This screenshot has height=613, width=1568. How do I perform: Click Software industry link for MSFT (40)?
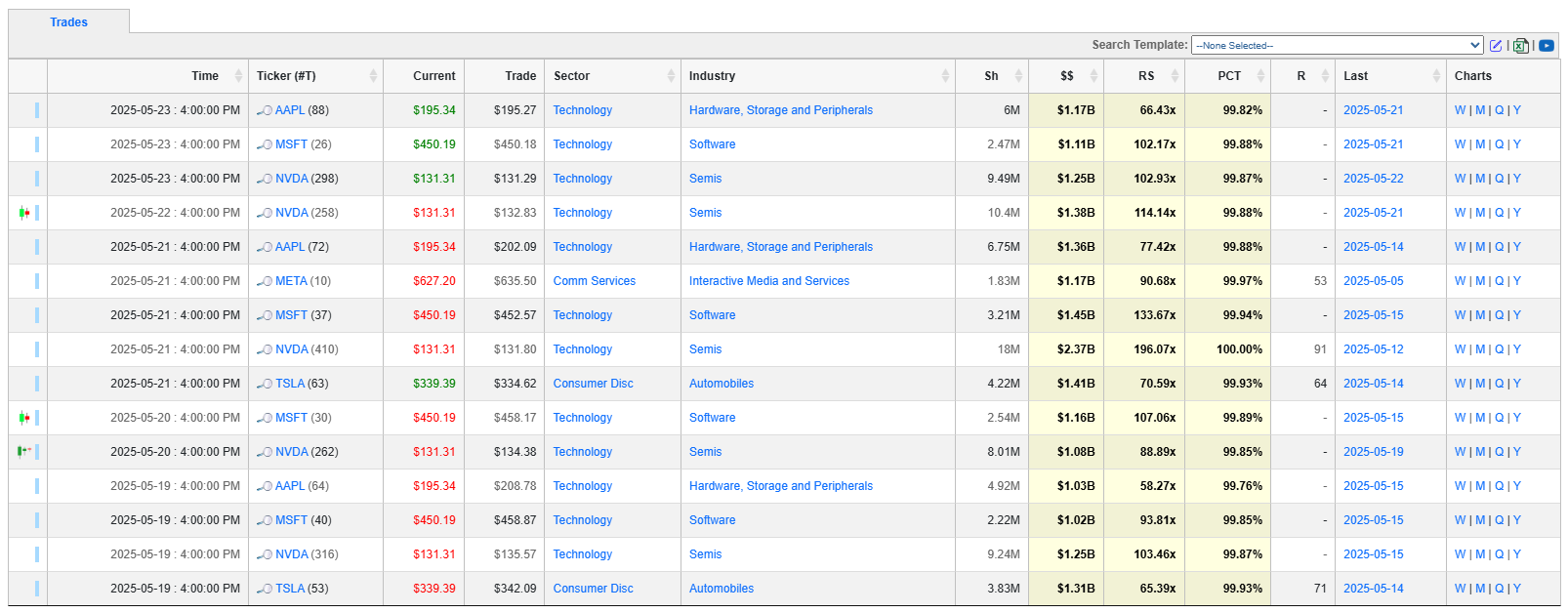[712, 520]
